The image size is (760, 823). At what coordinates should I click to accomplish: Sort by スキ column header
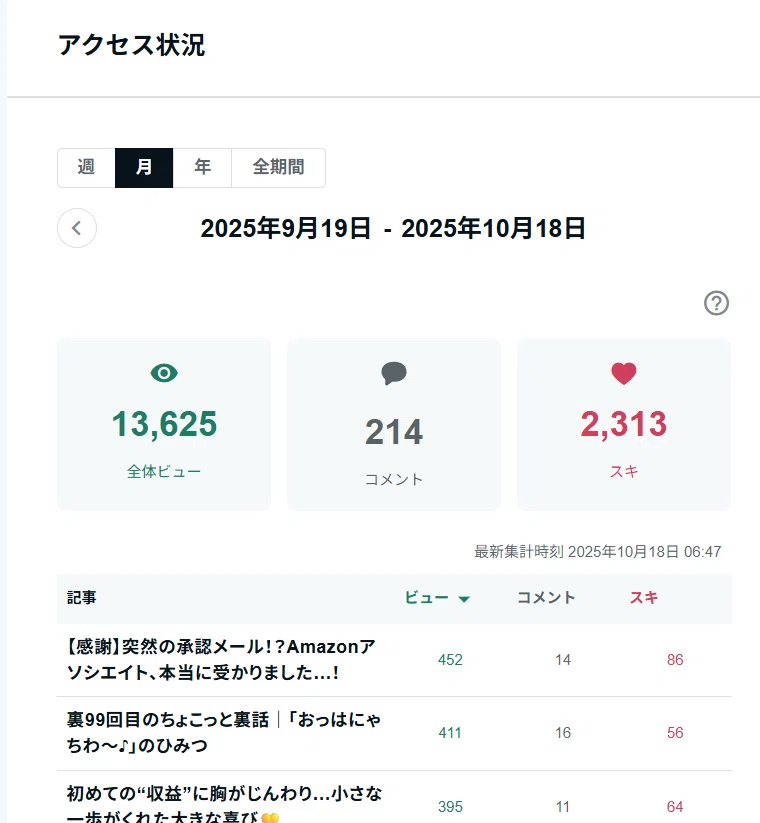[643, 597]
